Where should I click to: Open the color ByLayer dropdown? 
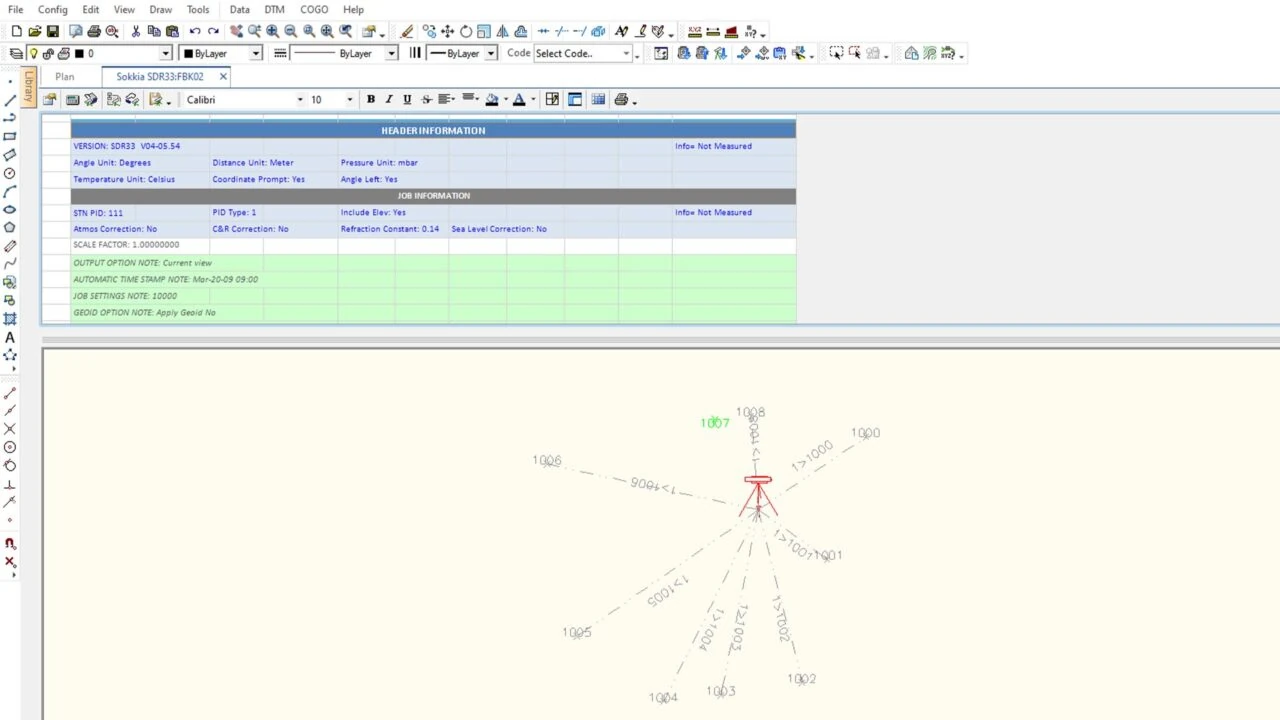pyautogui.click(x=256, y=53)
